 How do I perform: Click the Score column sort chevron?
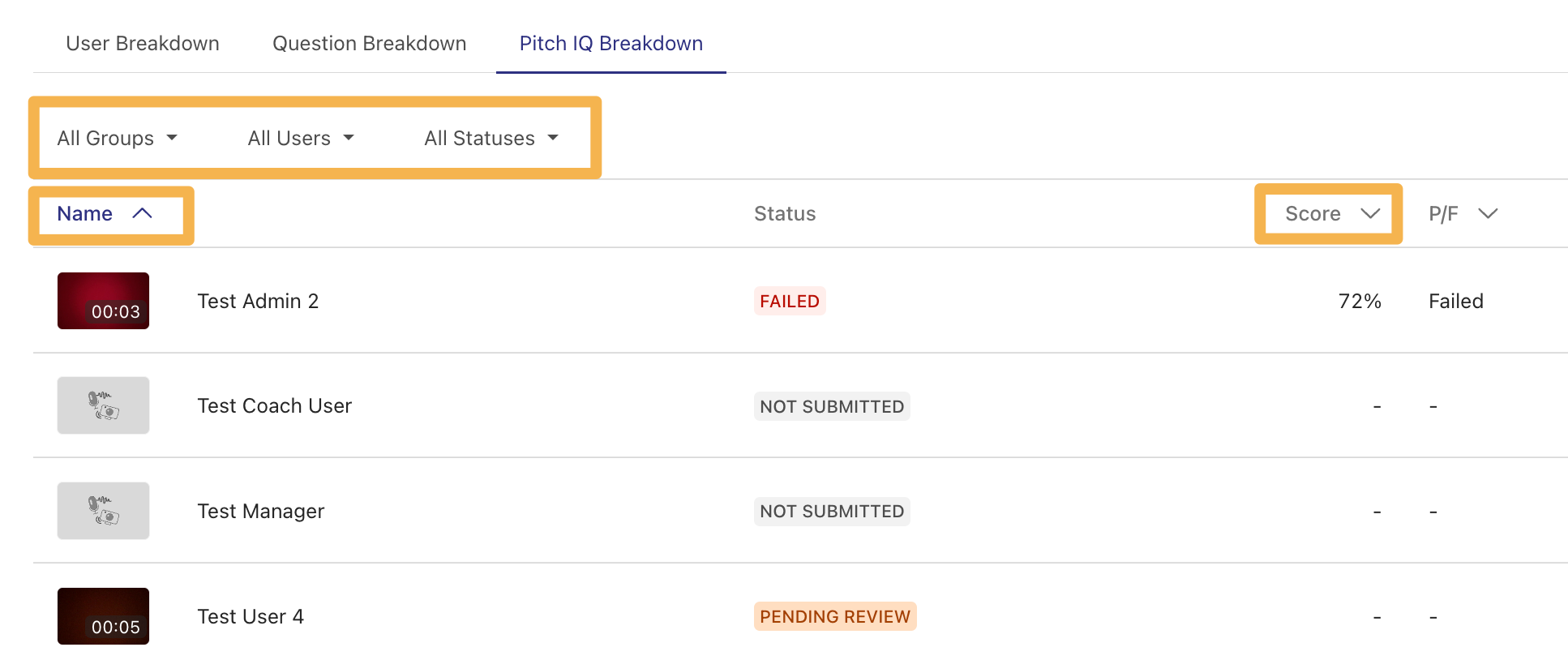pyautogui.click(x=1370, y=213)
